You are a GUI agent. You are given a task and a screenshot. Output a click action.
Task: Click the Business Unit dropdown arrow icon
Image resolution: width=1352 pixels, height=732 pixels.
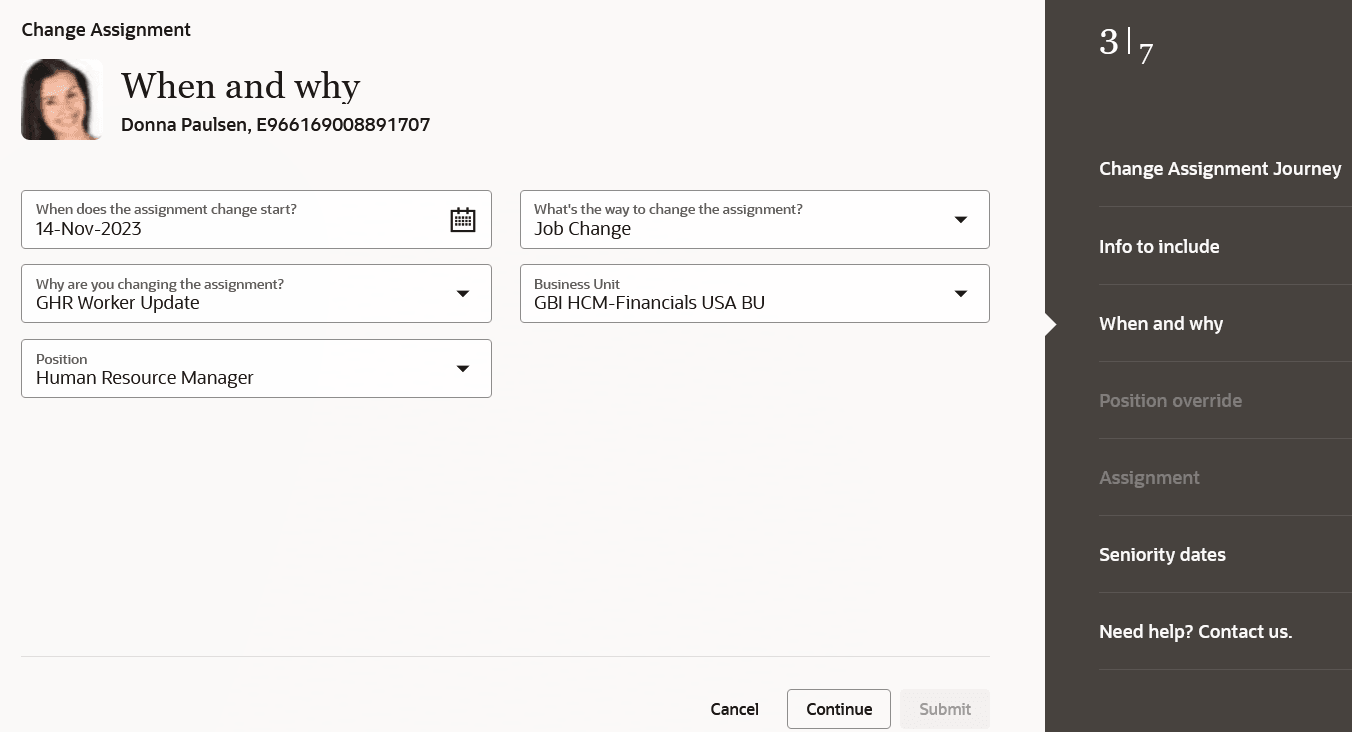pos(960,293)
